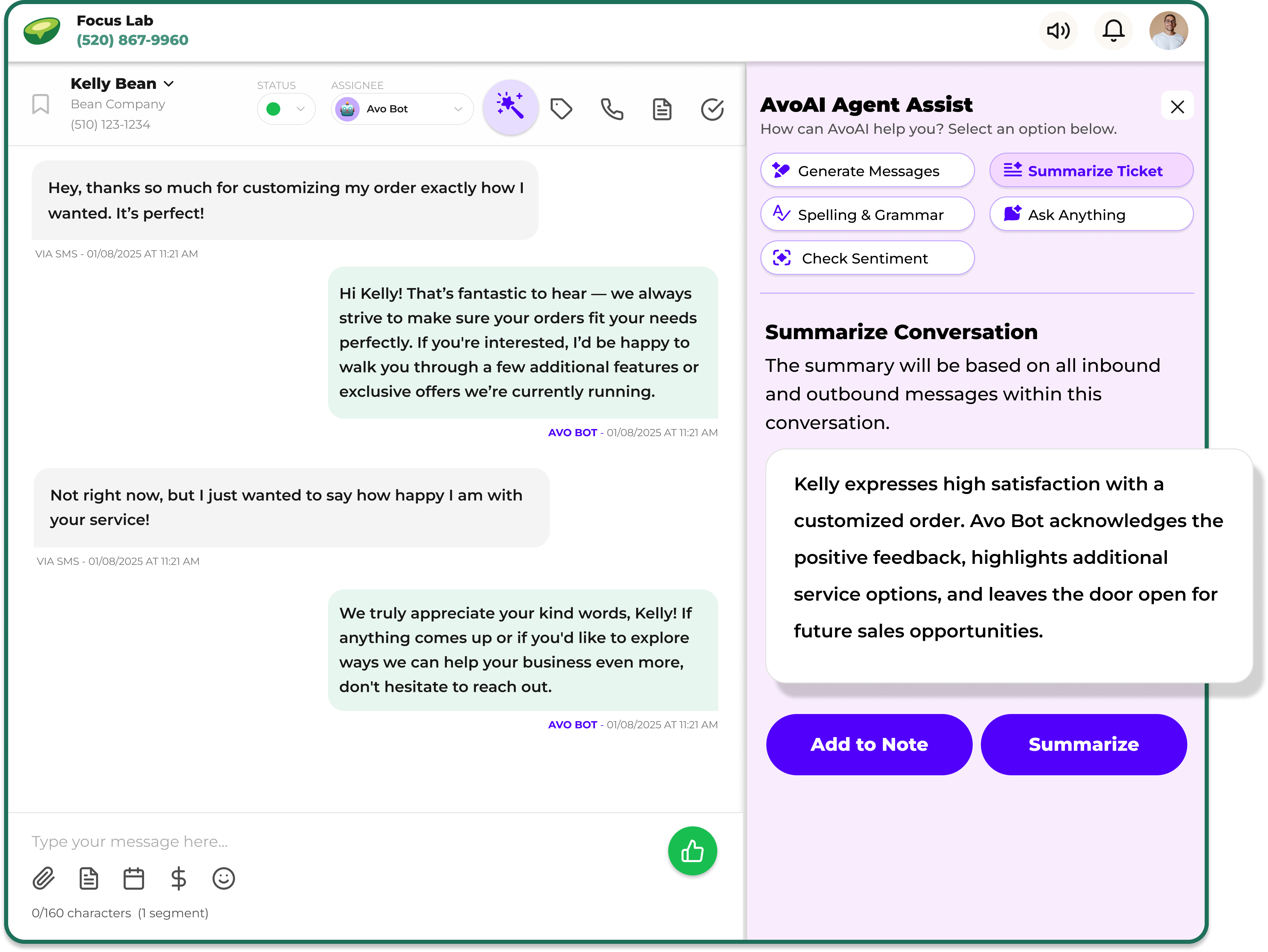Image resolution: width=1268 pixels, height=952 pixels.
Task: Select Ask Anything option
Action: [1091, 215]
